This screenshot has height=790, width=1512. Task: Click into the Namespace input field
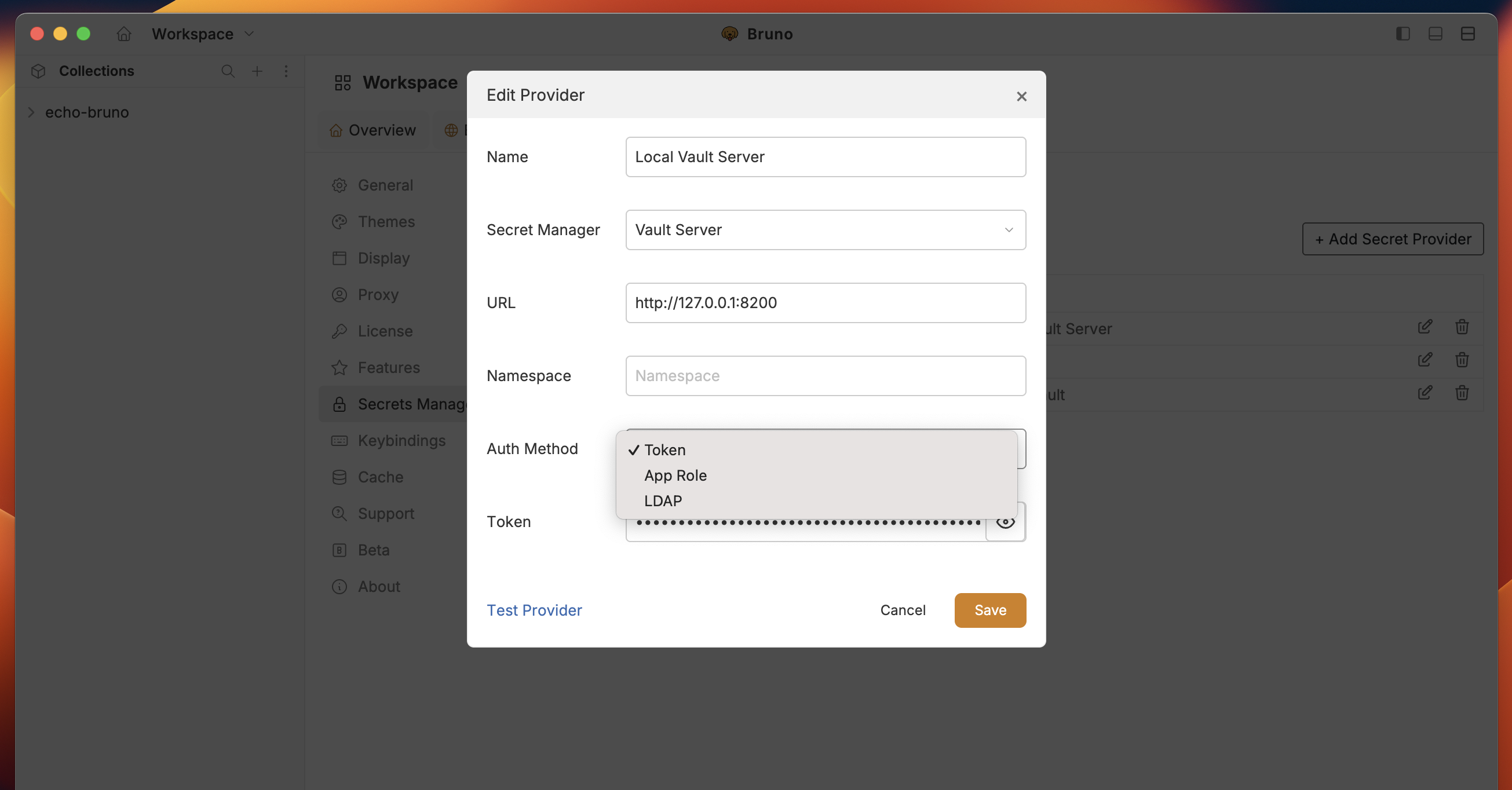click(x=826, y=376)
